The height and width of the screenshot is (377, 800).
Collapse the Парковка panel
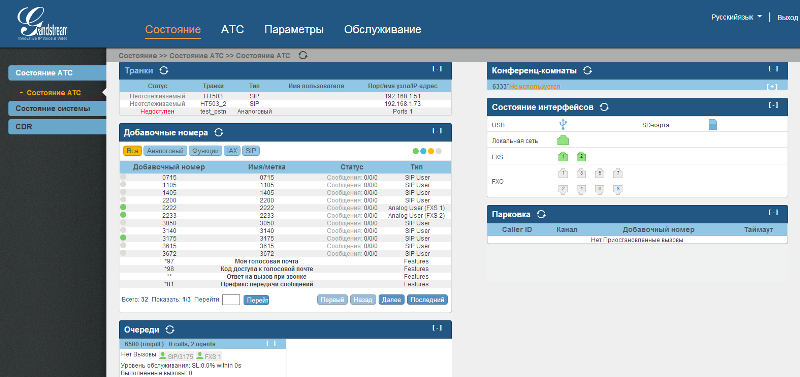pyautogui.click(x=773, y=212)
